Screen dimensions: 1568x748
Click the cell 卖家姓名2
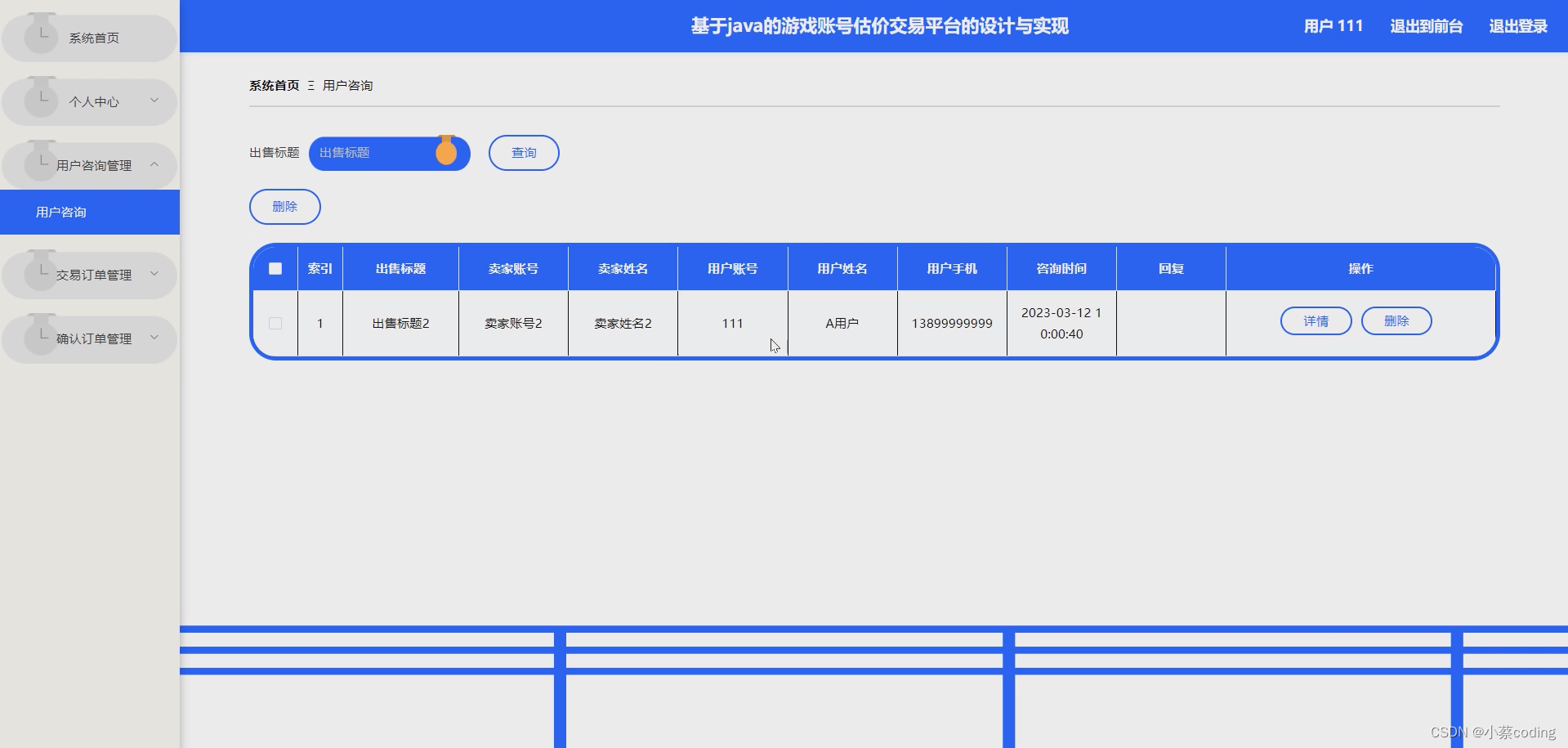point(623,324)
